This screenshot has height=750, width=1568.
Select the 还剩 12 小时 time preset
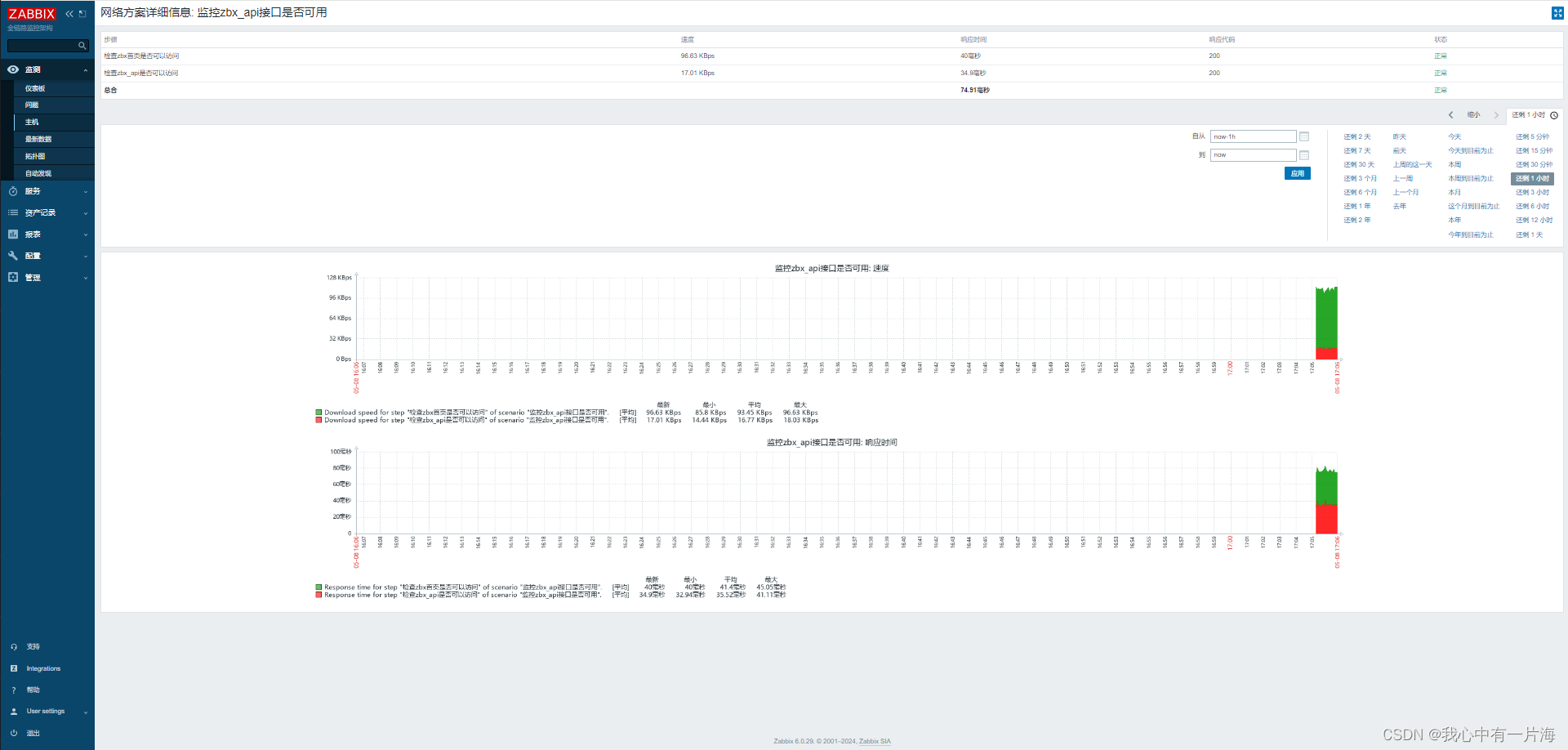pos(1534,221)
